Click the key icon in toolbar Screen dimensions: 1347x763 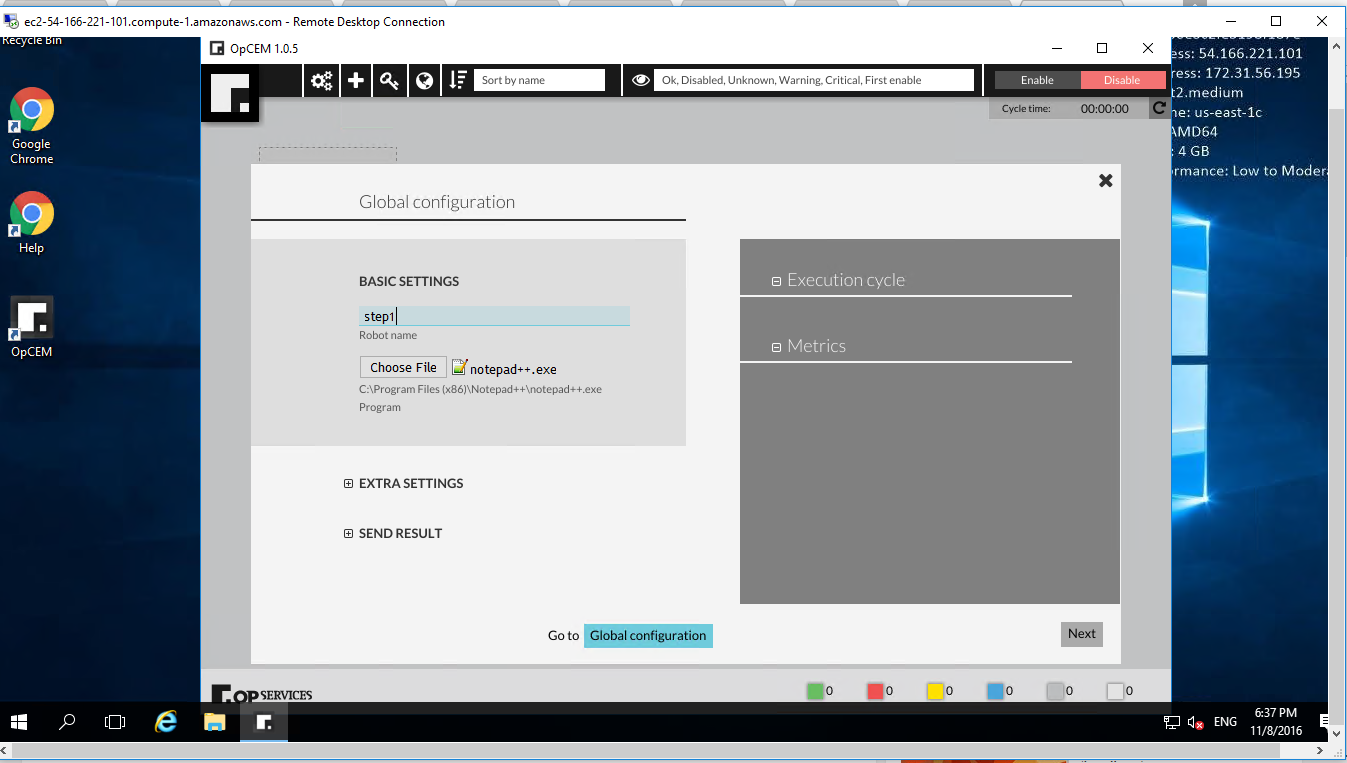pos(390,81)
